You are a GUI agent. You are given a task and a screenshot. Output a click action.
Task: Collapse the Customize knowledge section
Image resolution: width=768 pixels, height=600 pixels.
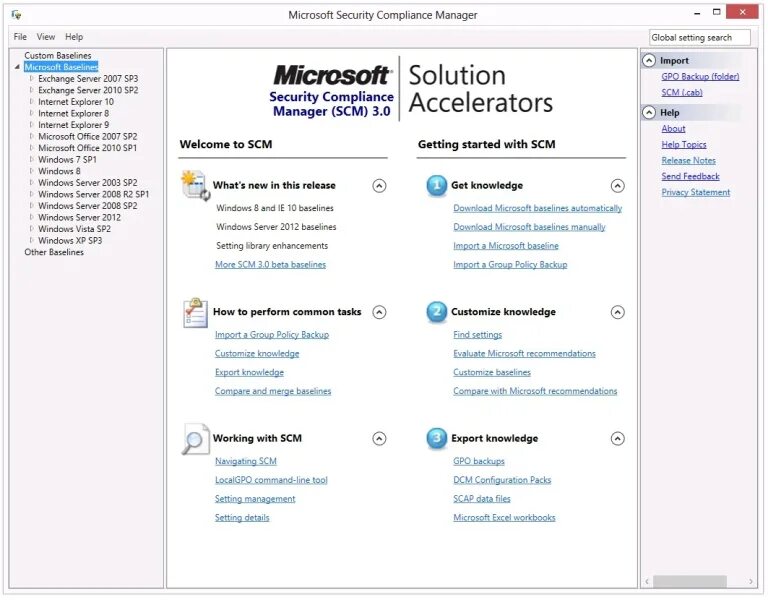[x=618, y=312]
